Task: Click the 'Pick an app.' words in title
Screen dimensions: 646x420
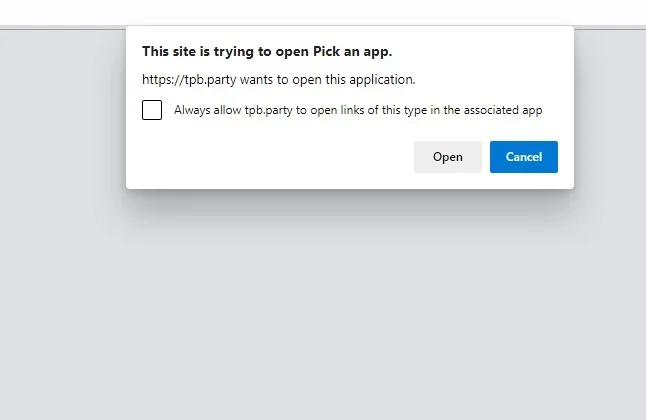Action: coord(352,52)
